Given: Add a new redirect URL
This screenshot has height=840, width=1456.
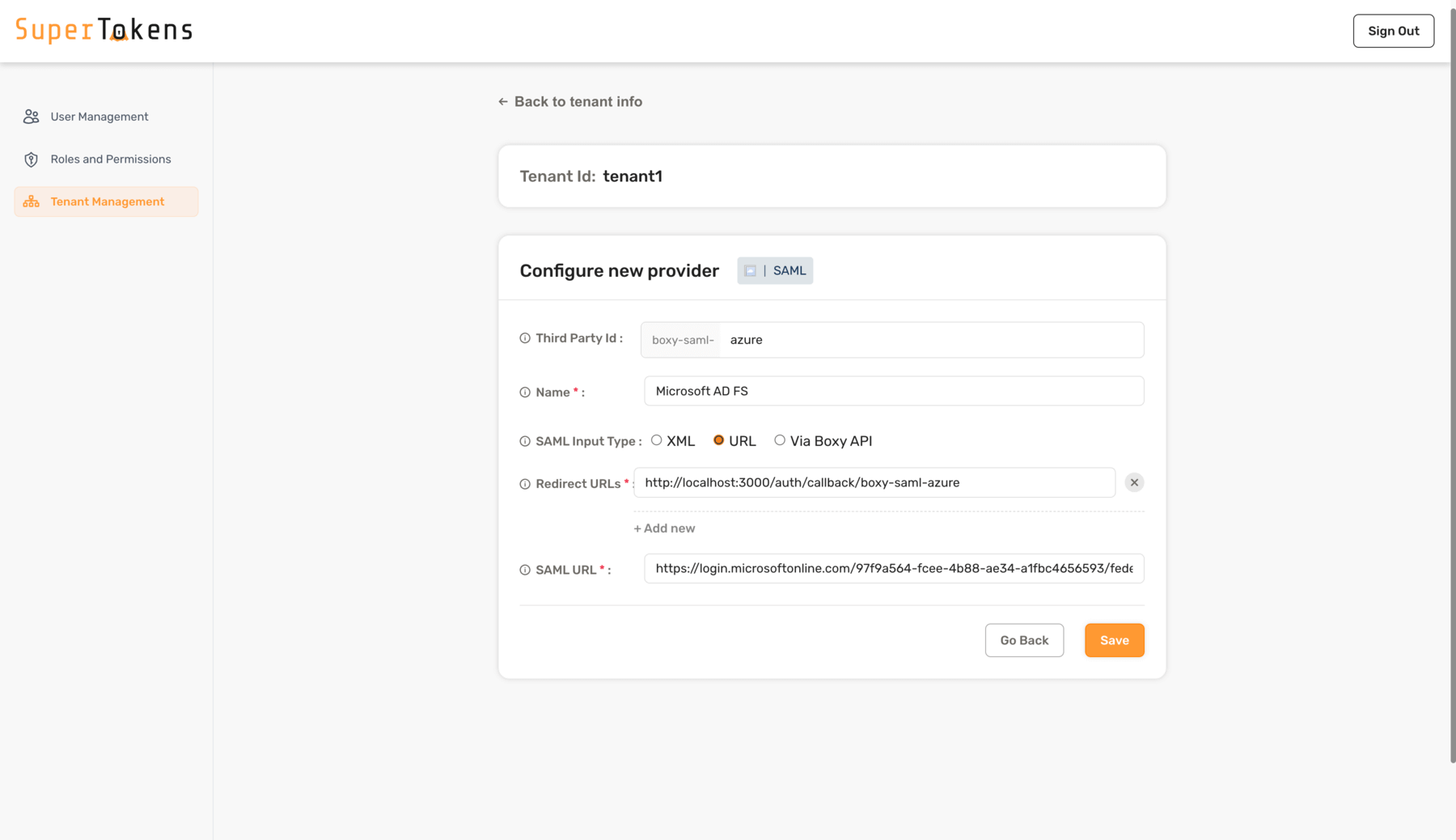Looking at the screenshot, I should (664, 528).
